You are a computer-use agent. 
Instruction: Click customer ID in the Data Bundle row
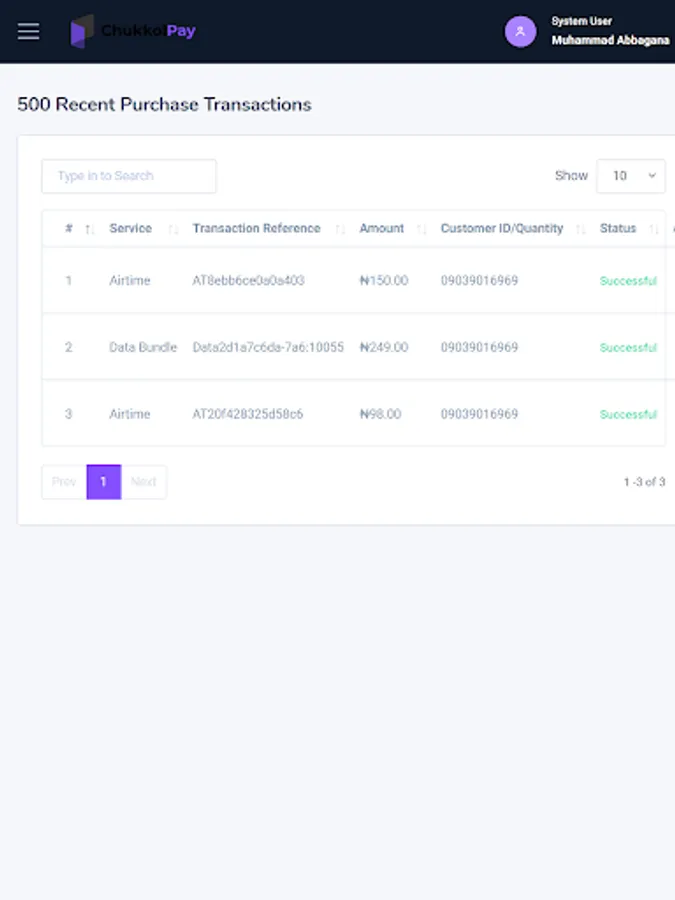click(479, 347)
